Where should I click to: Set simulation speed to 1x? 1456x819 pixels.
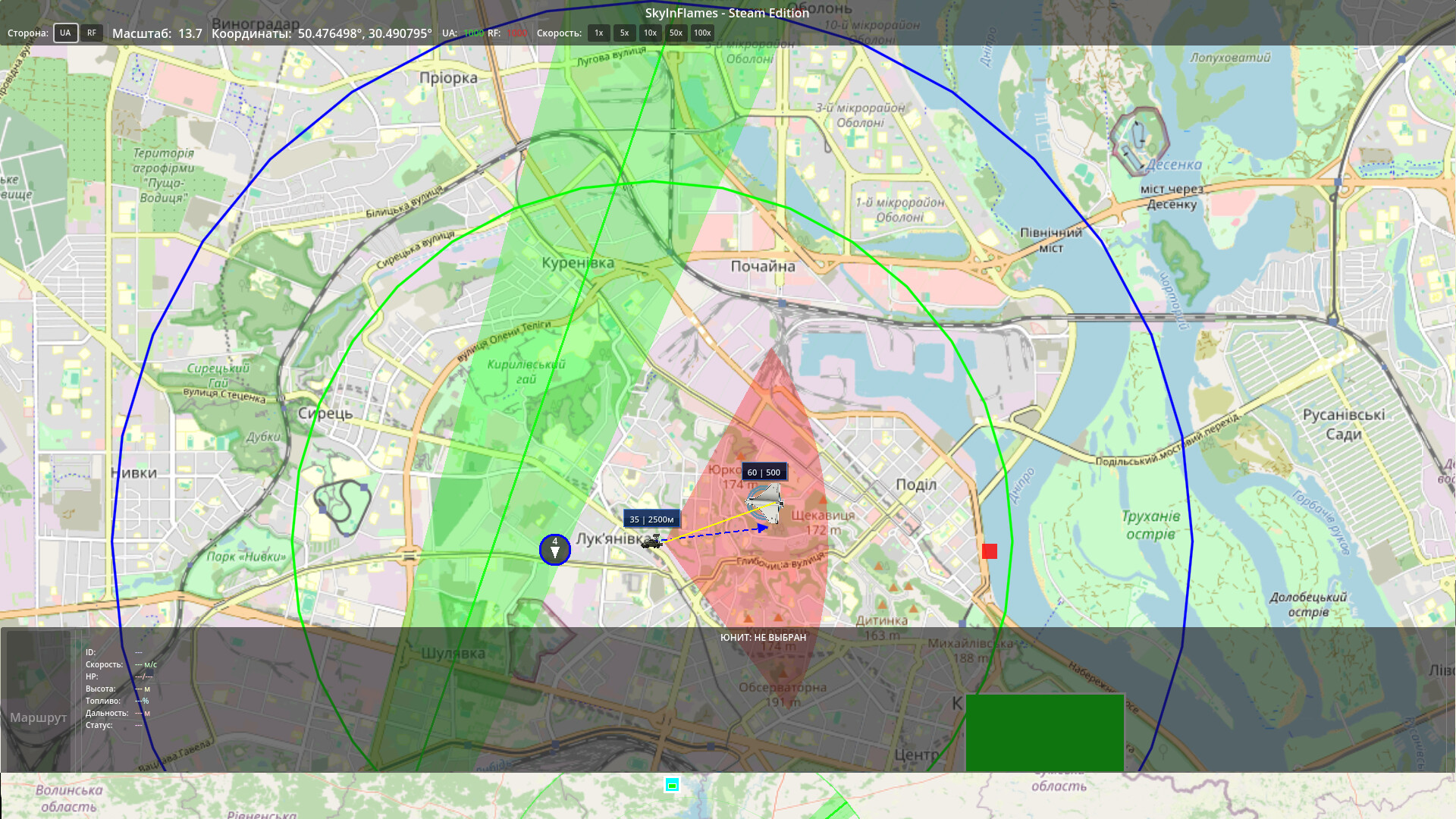click(x=598, y=33)
